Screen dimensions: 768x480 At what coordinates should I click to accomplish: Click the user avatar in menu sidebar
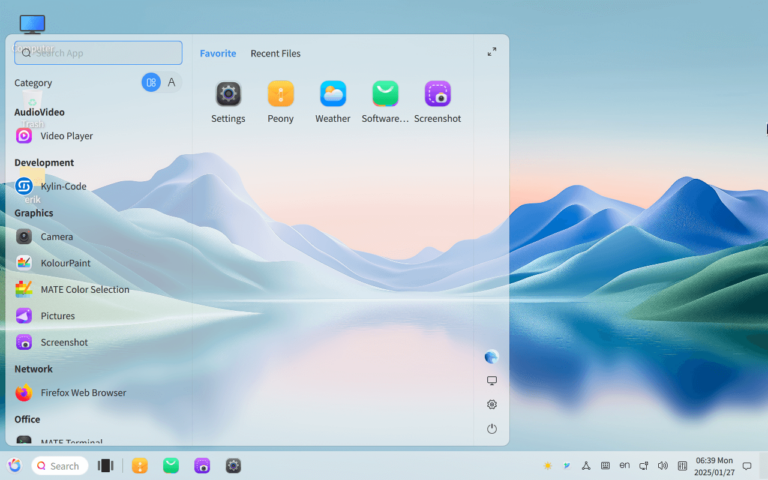[492, 357]
